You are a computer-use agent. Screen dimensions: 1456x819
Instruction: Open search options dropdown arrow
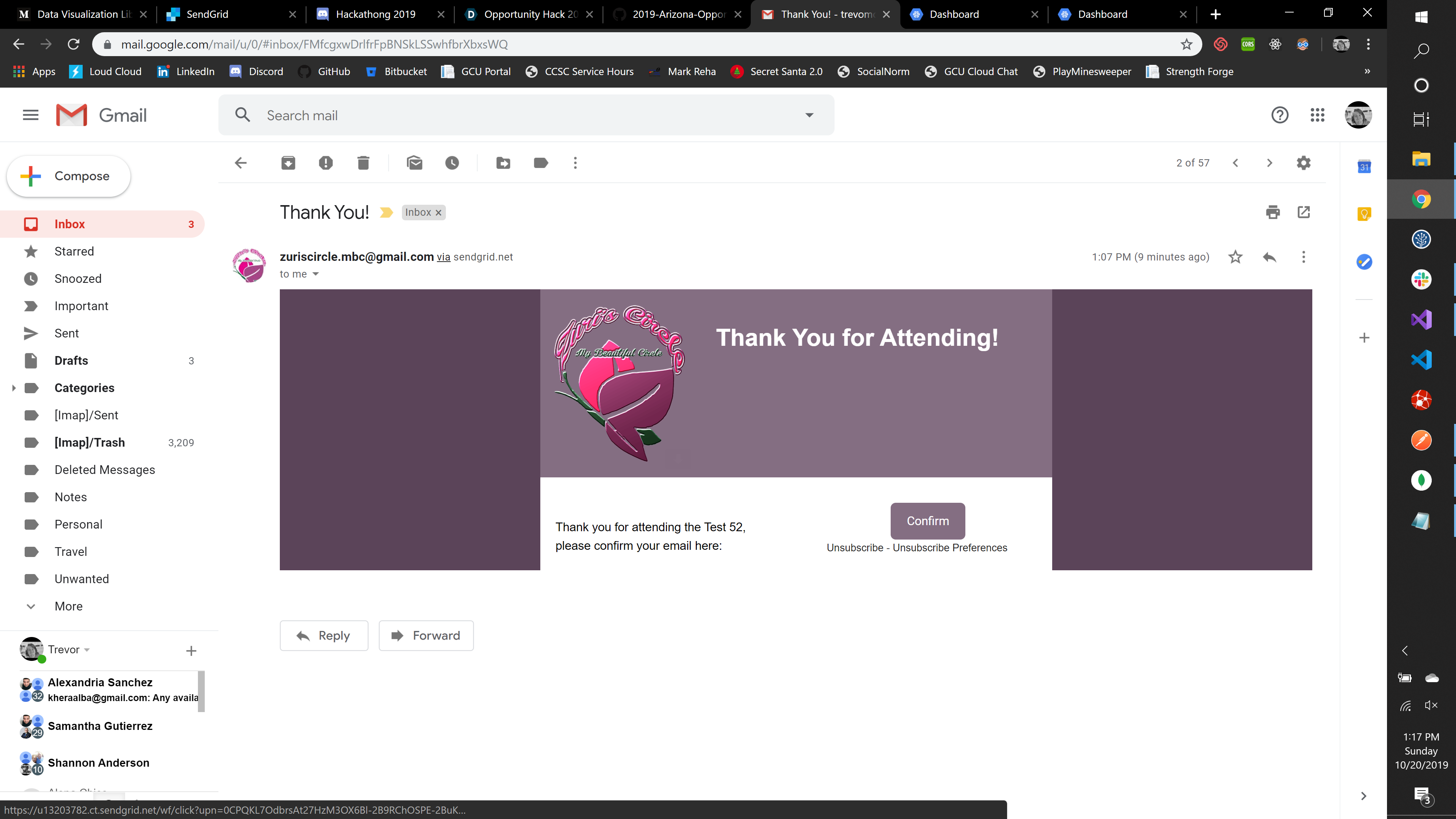click(810, 115)
